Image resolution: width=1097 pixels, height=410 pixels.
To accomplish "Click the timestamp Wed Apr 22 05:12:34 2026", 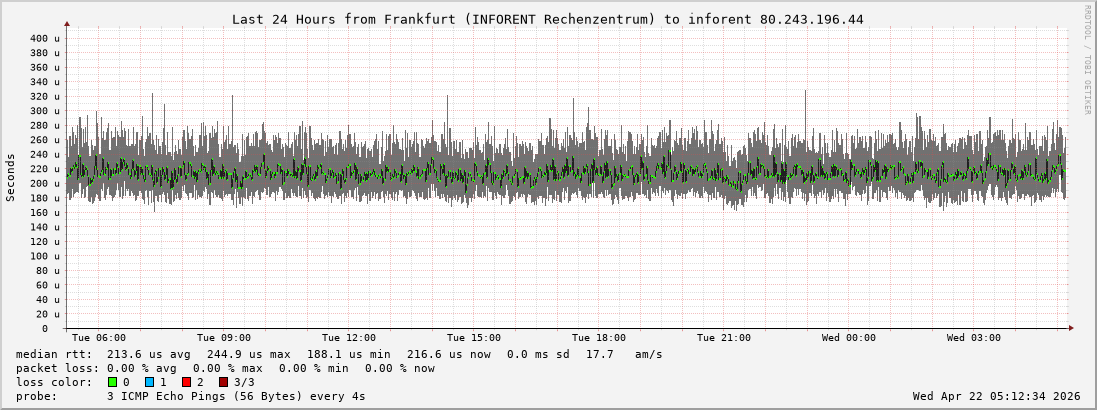I will pyautogui.click(x=996, y=396).
